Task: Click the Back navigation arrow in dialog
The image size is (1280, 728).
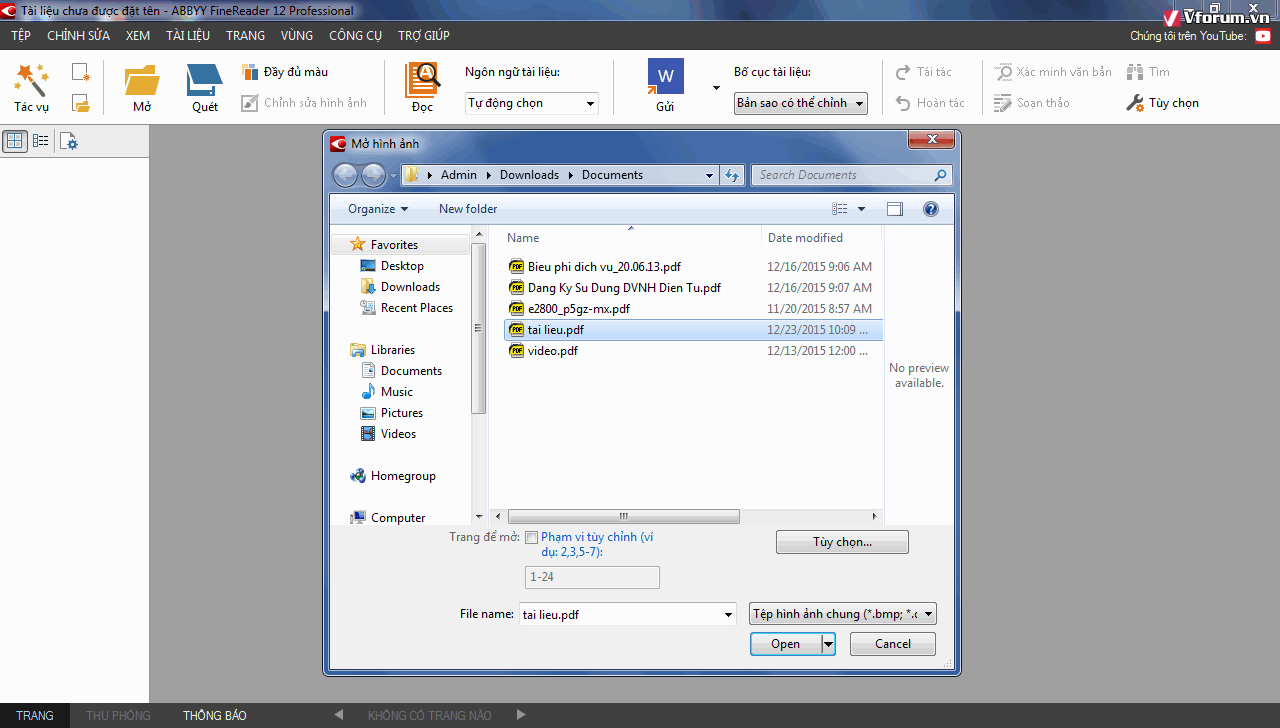Action: pyautogui.click(x=345, y=175)
